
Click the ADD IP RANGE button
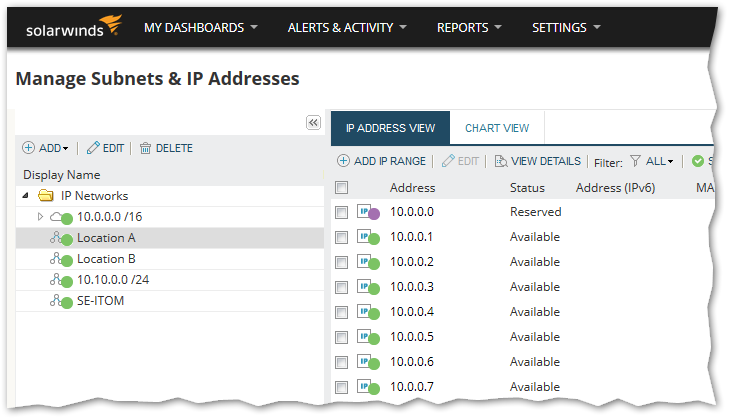(x=381, y=161)
